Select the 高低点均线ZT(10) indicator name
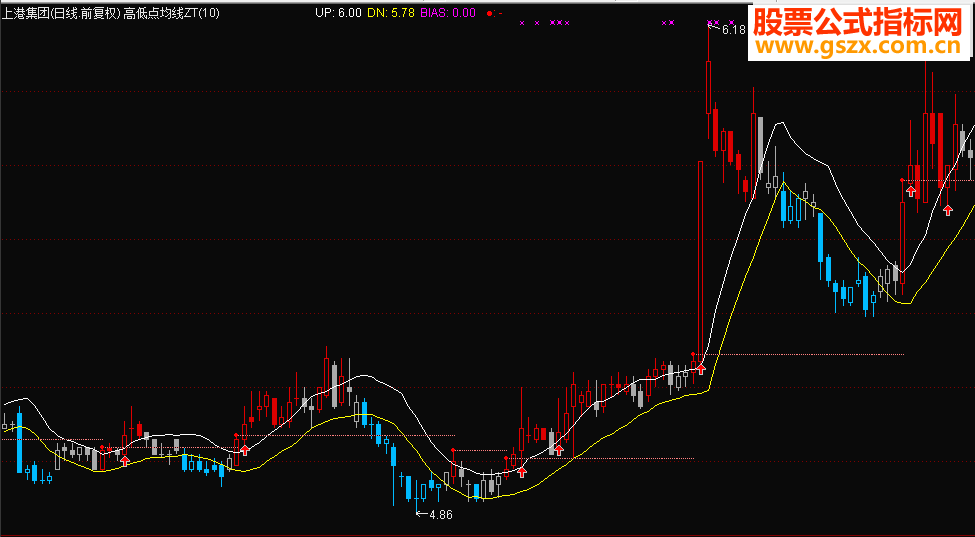Viewport: 975px width, 537px height. tap(171, 13)
